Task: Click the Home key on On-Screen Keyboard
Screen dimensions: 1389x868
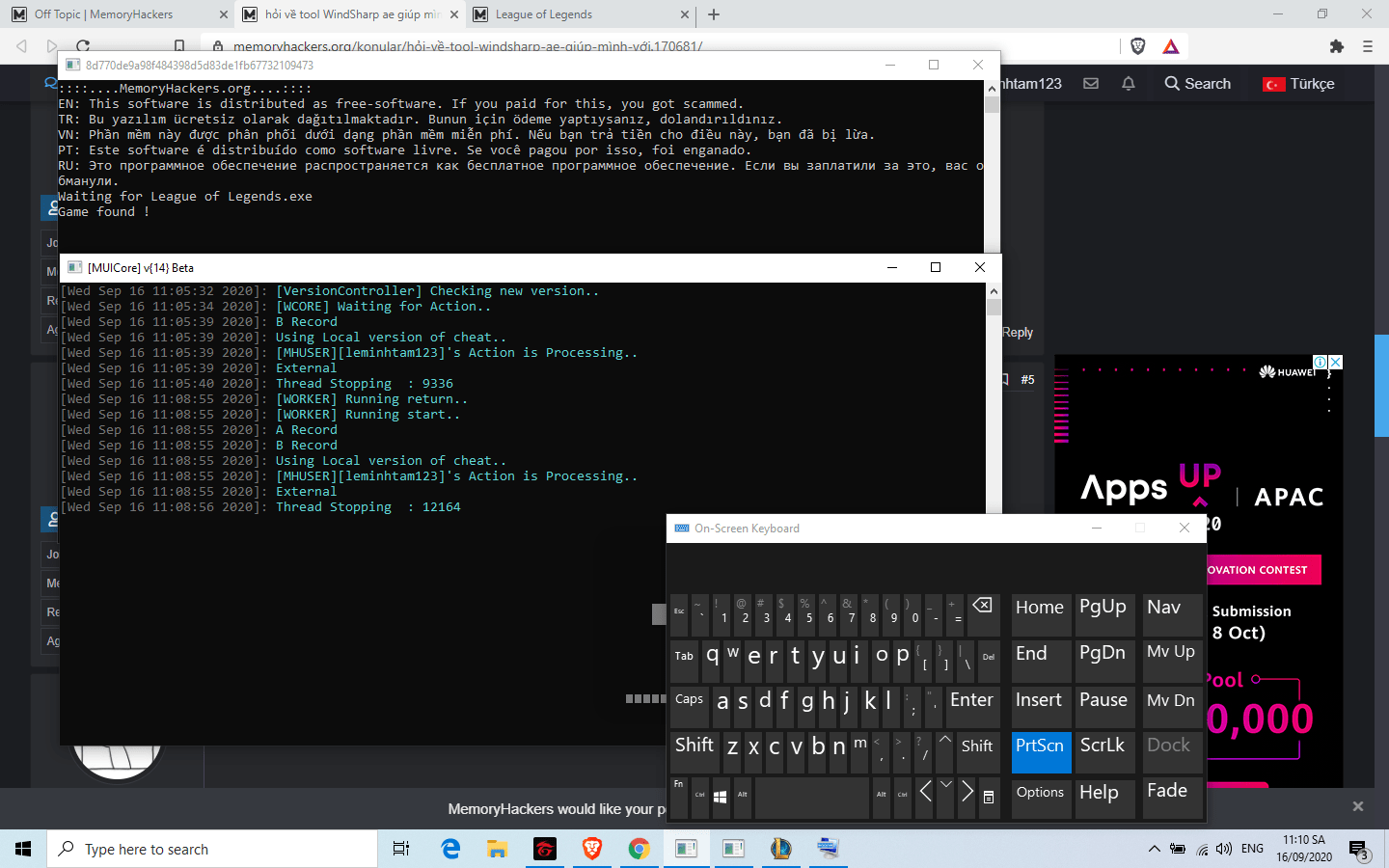Action: pyautogui.click(x=1041, y=614)
